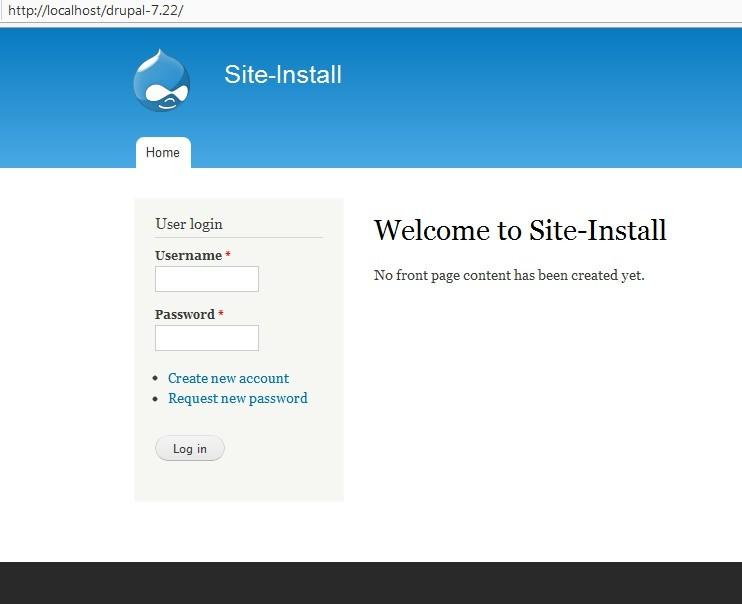The height and width of the screenshot is (604, 742).
Task: Click the User login block heading
Action: (x=189, y=224)
